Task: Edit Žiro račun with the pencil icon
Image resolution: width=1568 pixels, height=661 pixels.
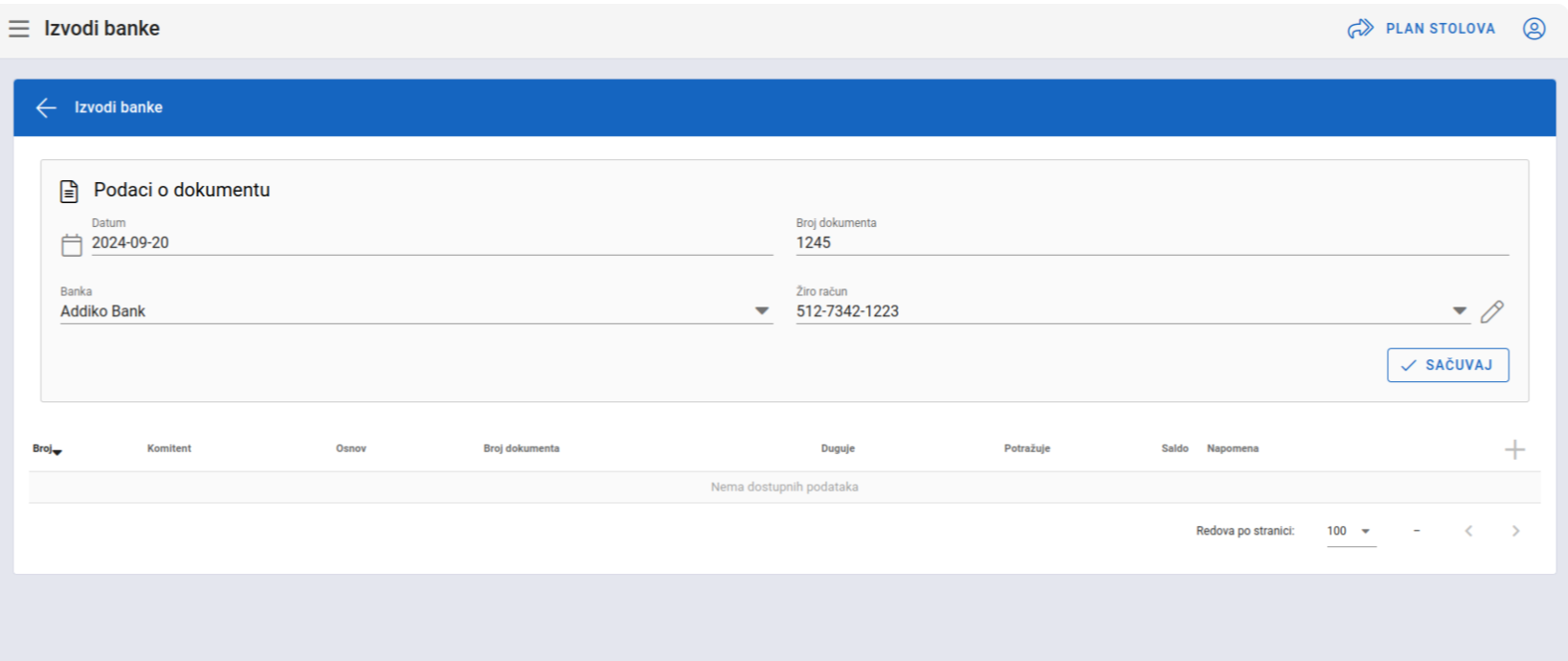Action: (1491, 311)
